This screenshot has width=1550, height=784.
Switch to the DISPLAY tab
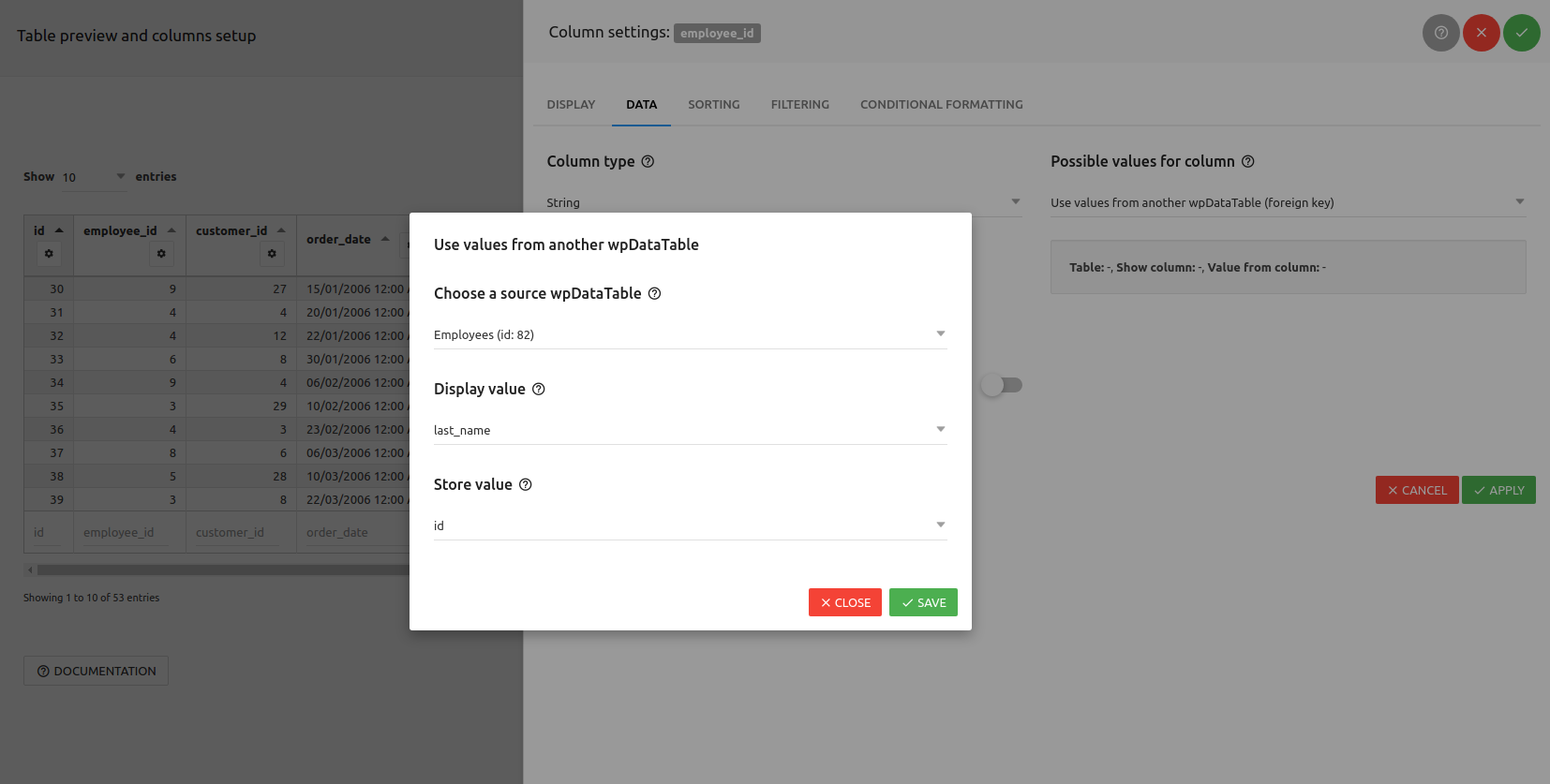click(x=571, y=105)
